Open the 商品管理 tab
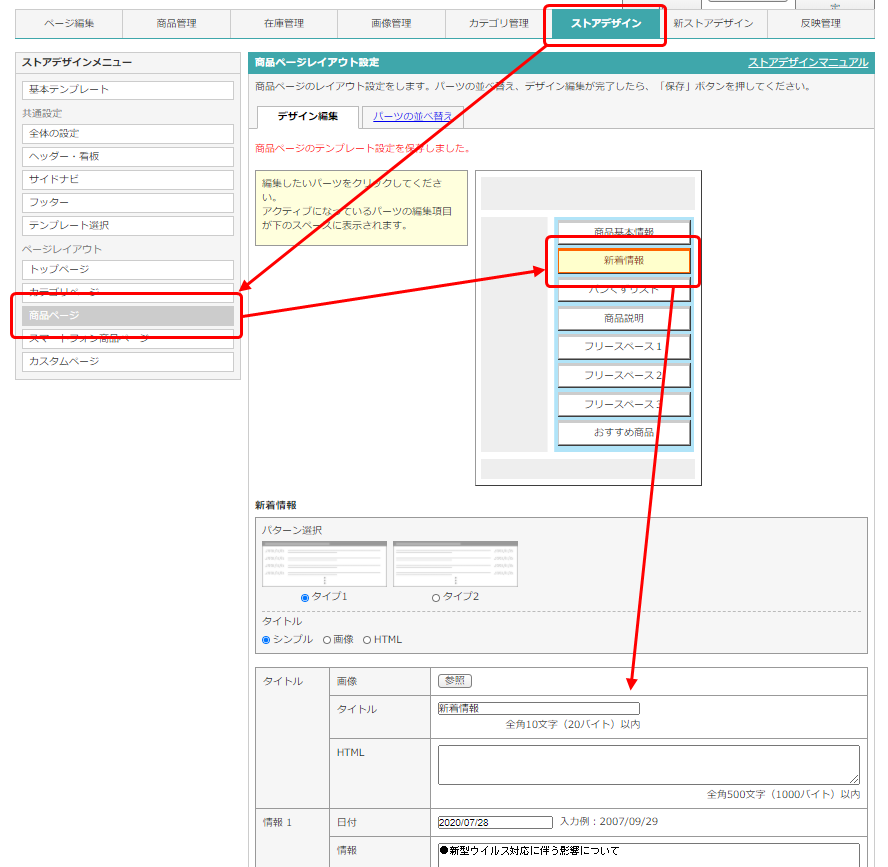The width and height of the screenshot is (888, 867). pos(176,23)
